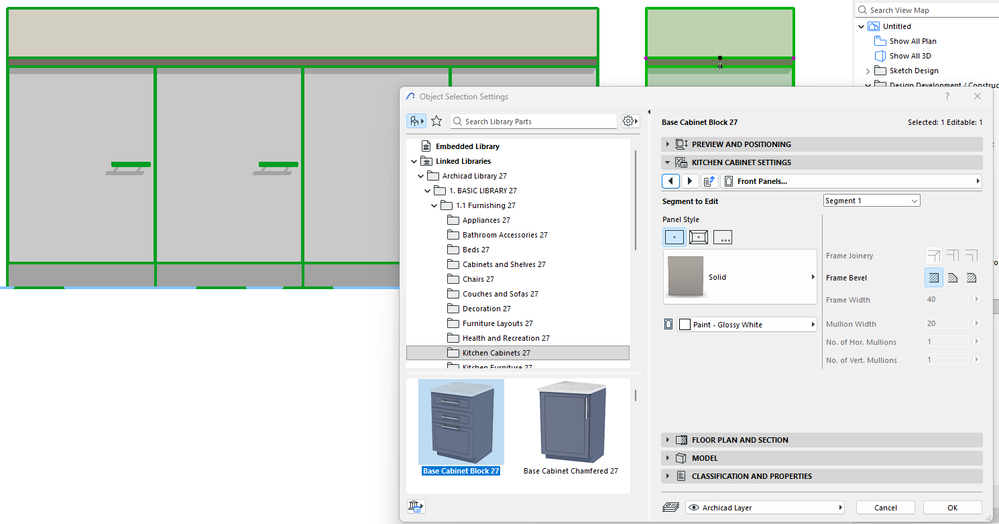Viewport: 999px width, 524px height.
Task: Open library settings gear icon
Action: [x=629, y=121]
